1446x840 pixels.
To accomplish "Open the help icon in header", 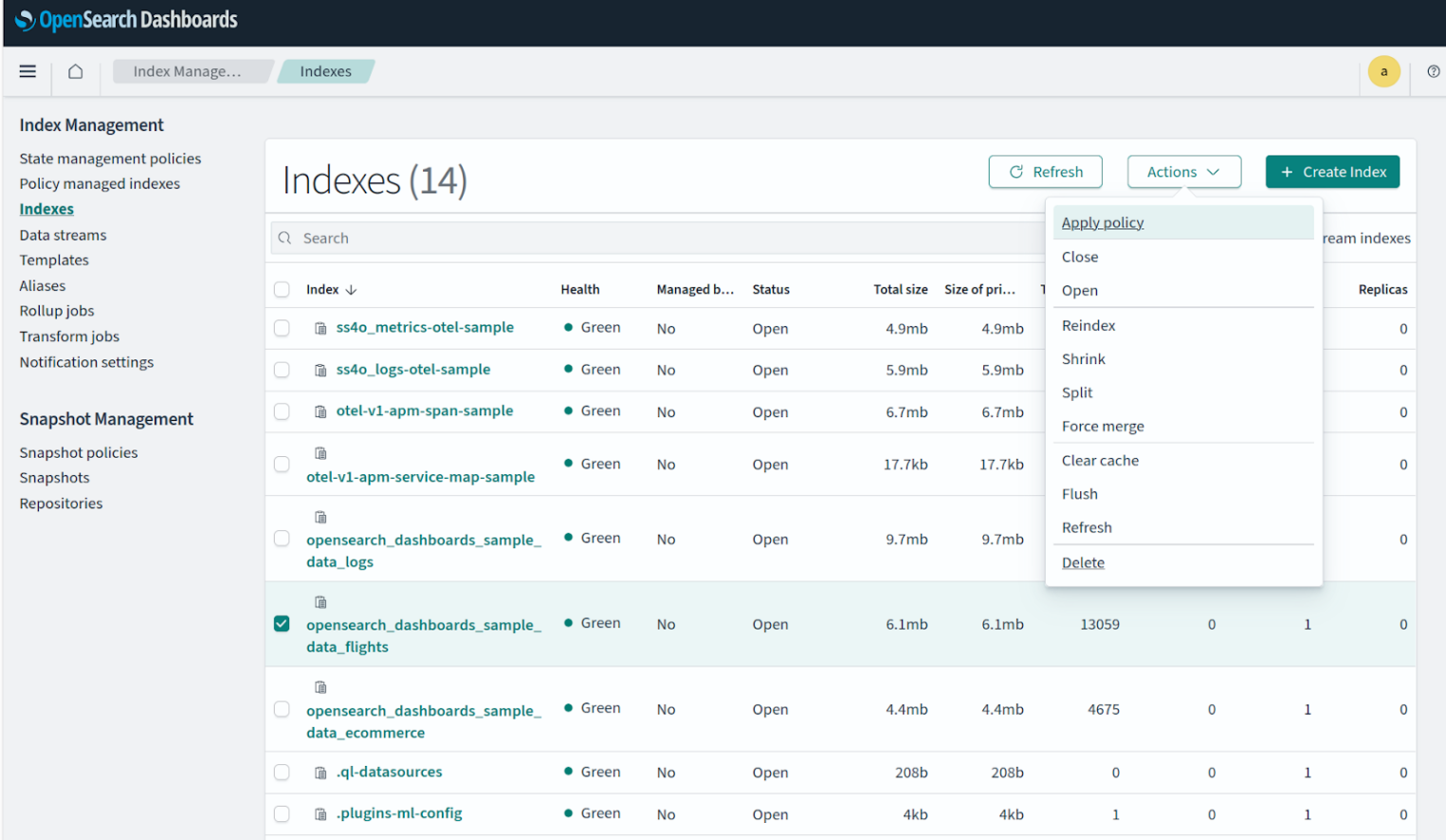I will (1433, 71).
